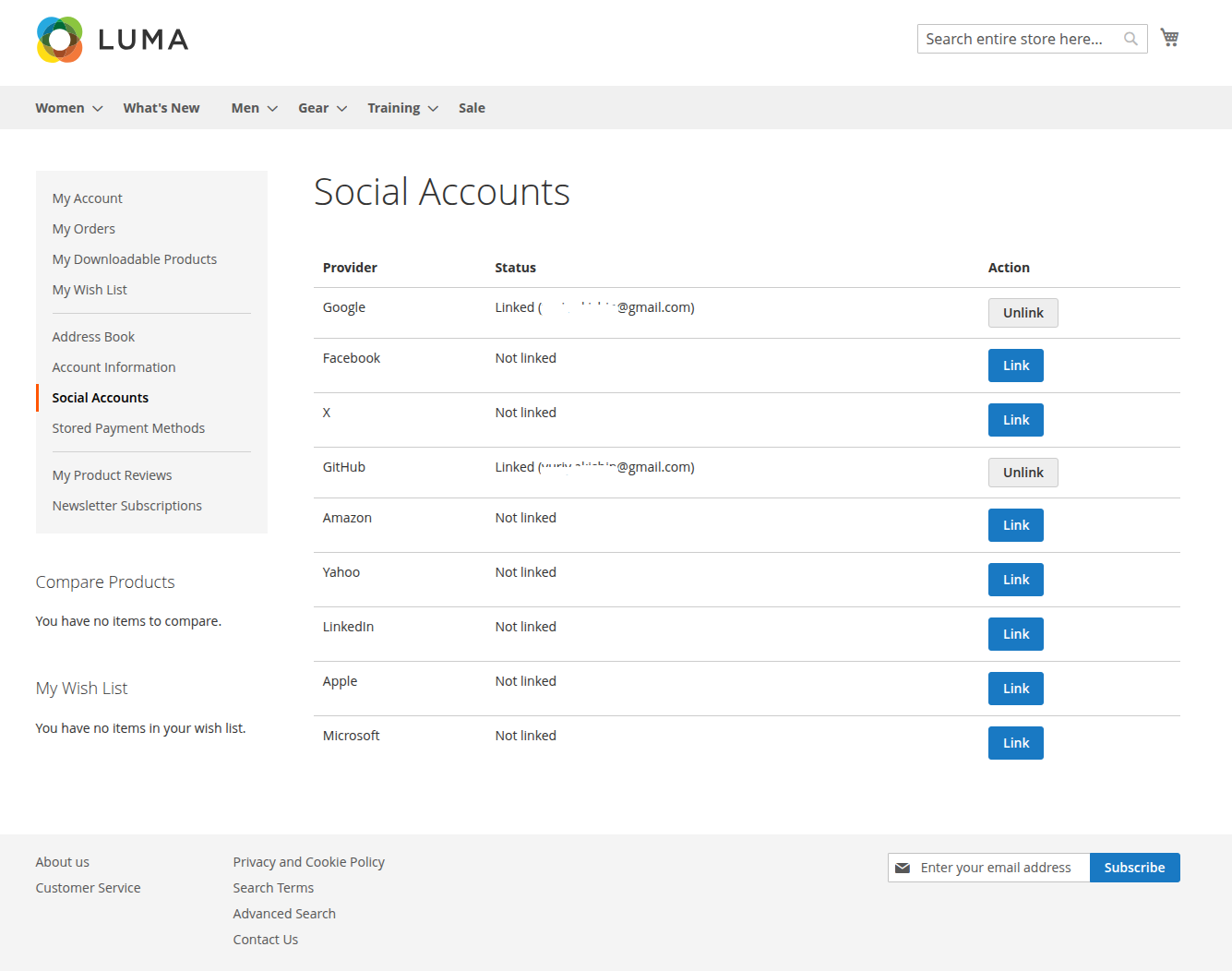Go to My Orders sidebar link
Screen dimensions: 1232x971
click(84, 229)
